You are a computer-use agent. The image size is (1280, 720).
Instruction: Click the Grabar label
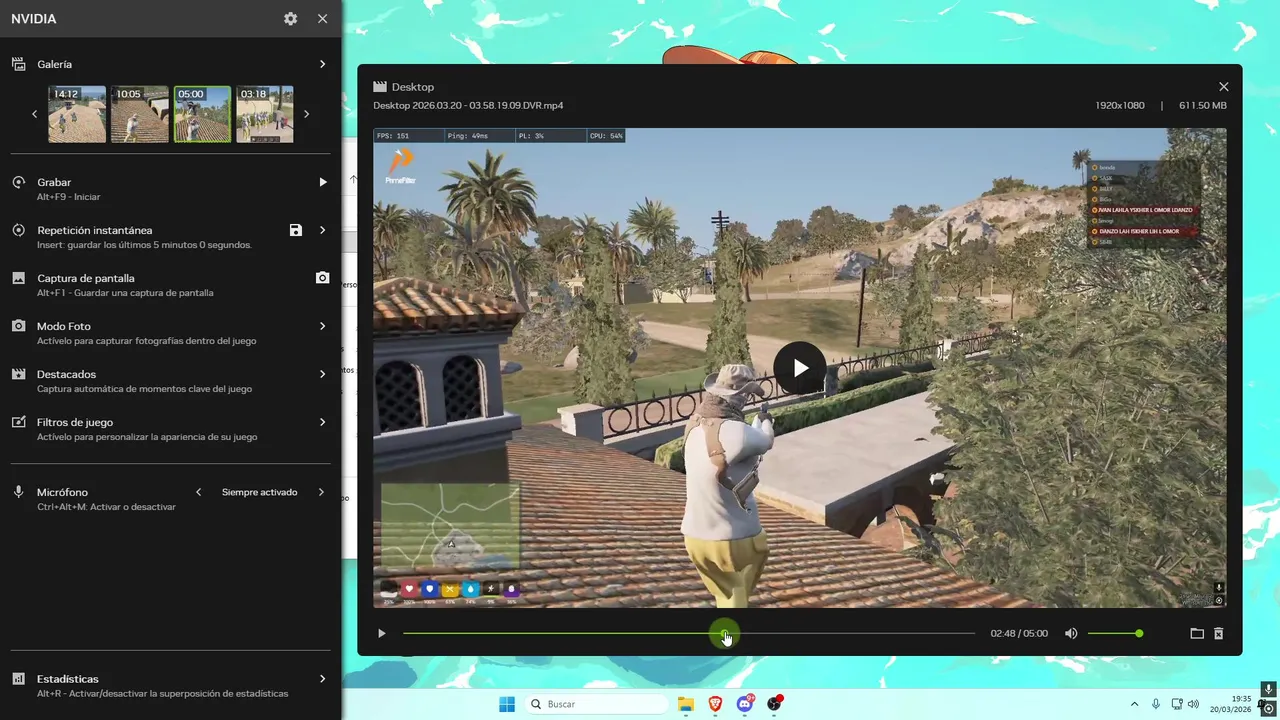(x=54, y=182)
